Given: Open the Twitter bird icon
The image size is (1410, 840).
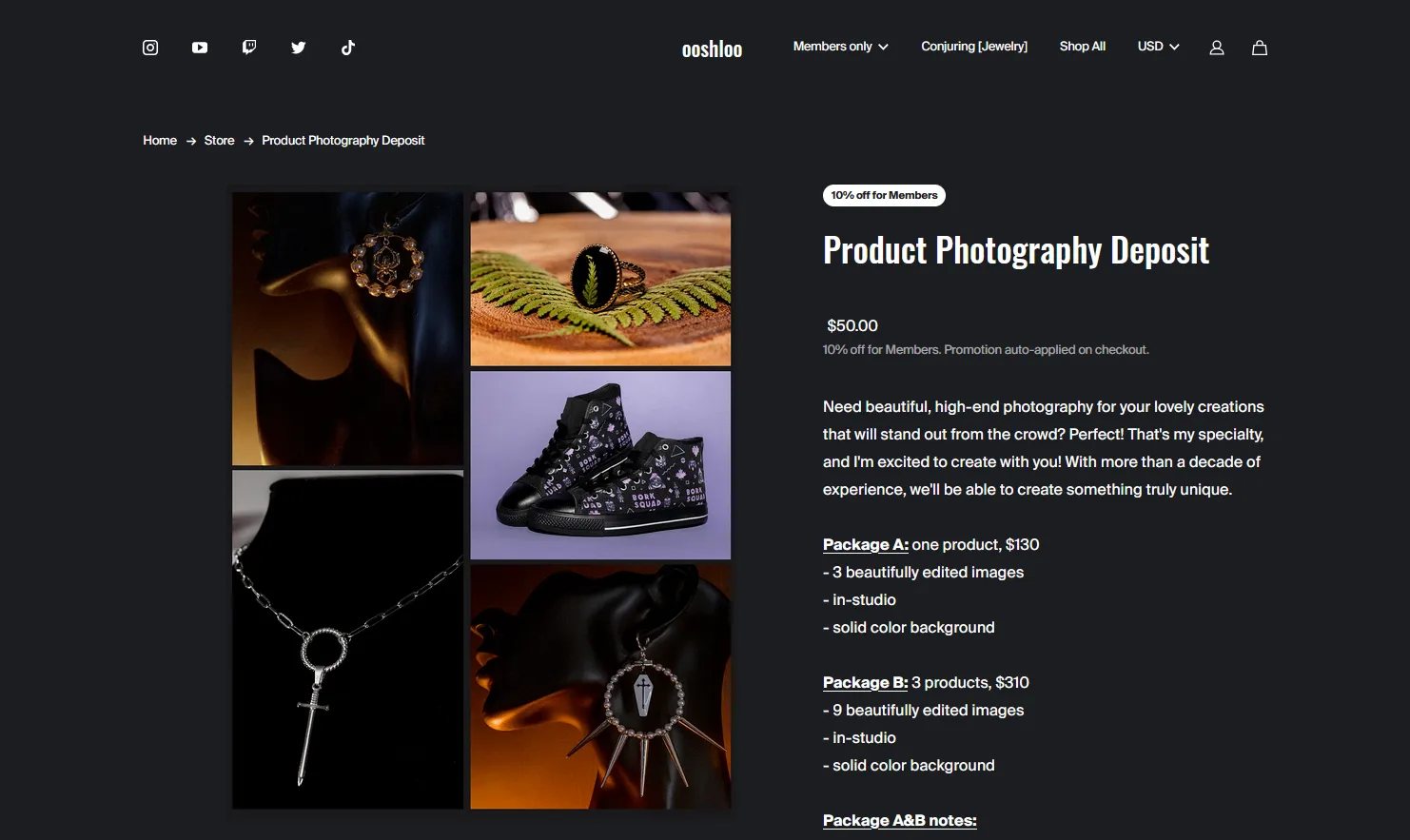Looking at the screenshot, I should point(299,48).
